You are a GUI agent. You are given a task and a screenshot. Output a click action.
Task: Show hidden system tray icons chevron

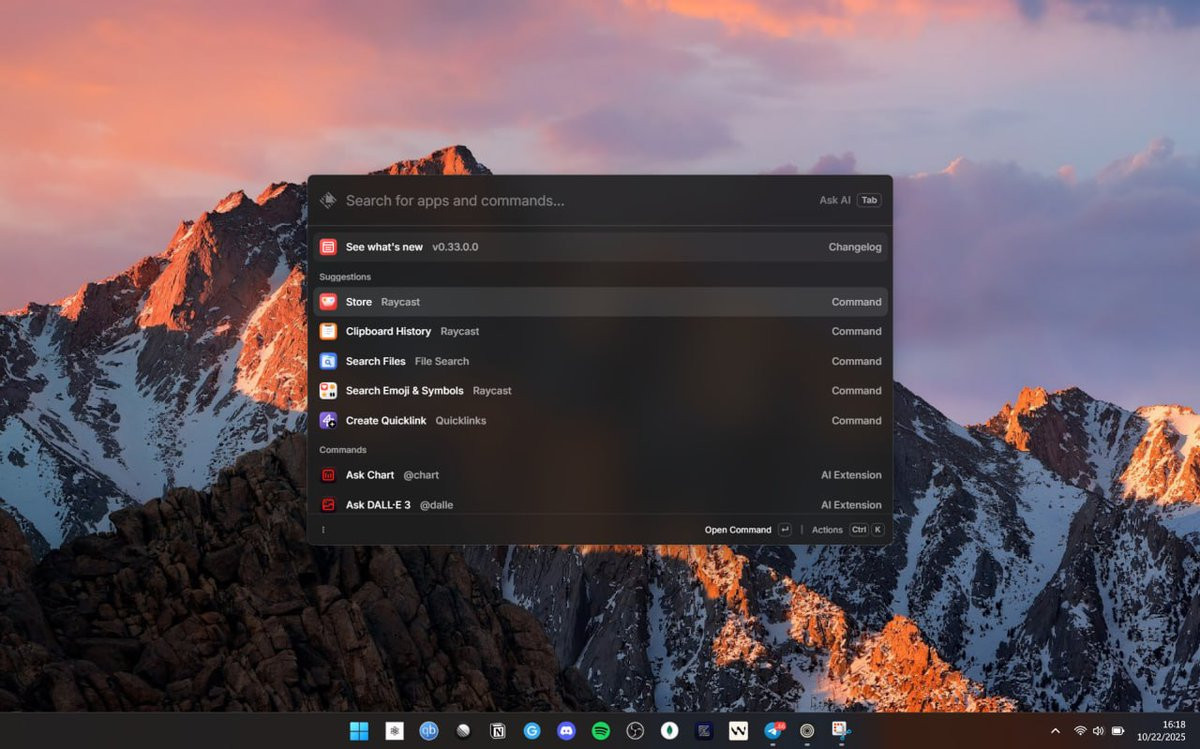tap(1055, 731)
